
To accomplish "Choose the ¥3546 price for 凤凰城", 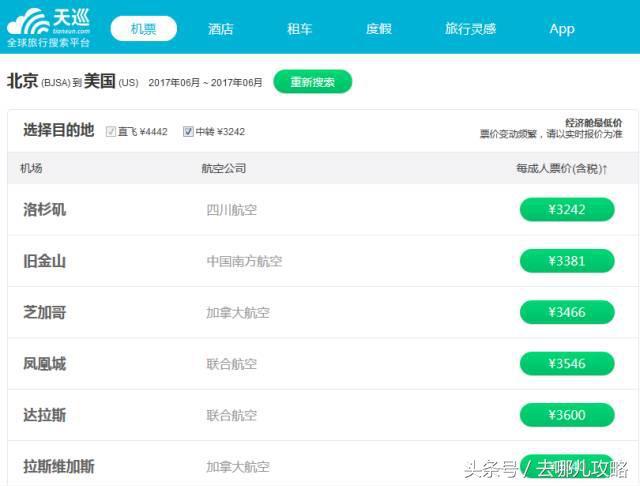I will [x=567, y=364].
